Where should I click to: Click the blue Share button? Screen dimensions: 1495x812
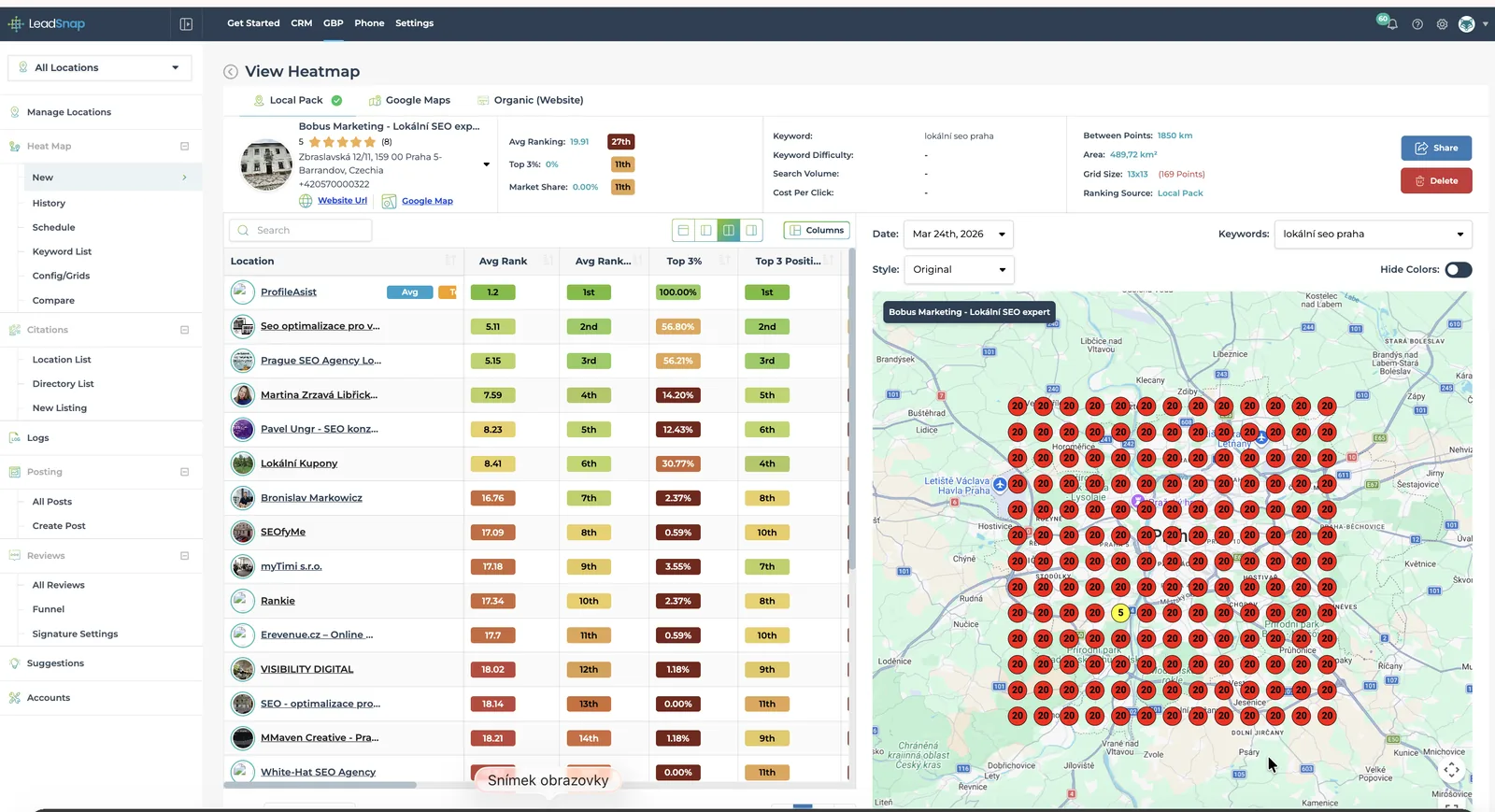1436,148
